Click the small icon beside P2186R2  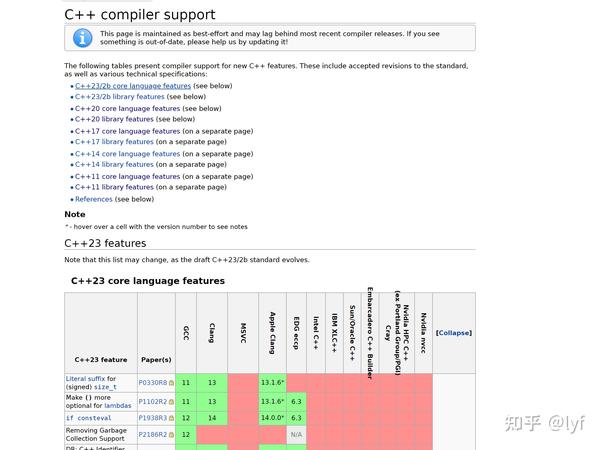tap(171, 435)
